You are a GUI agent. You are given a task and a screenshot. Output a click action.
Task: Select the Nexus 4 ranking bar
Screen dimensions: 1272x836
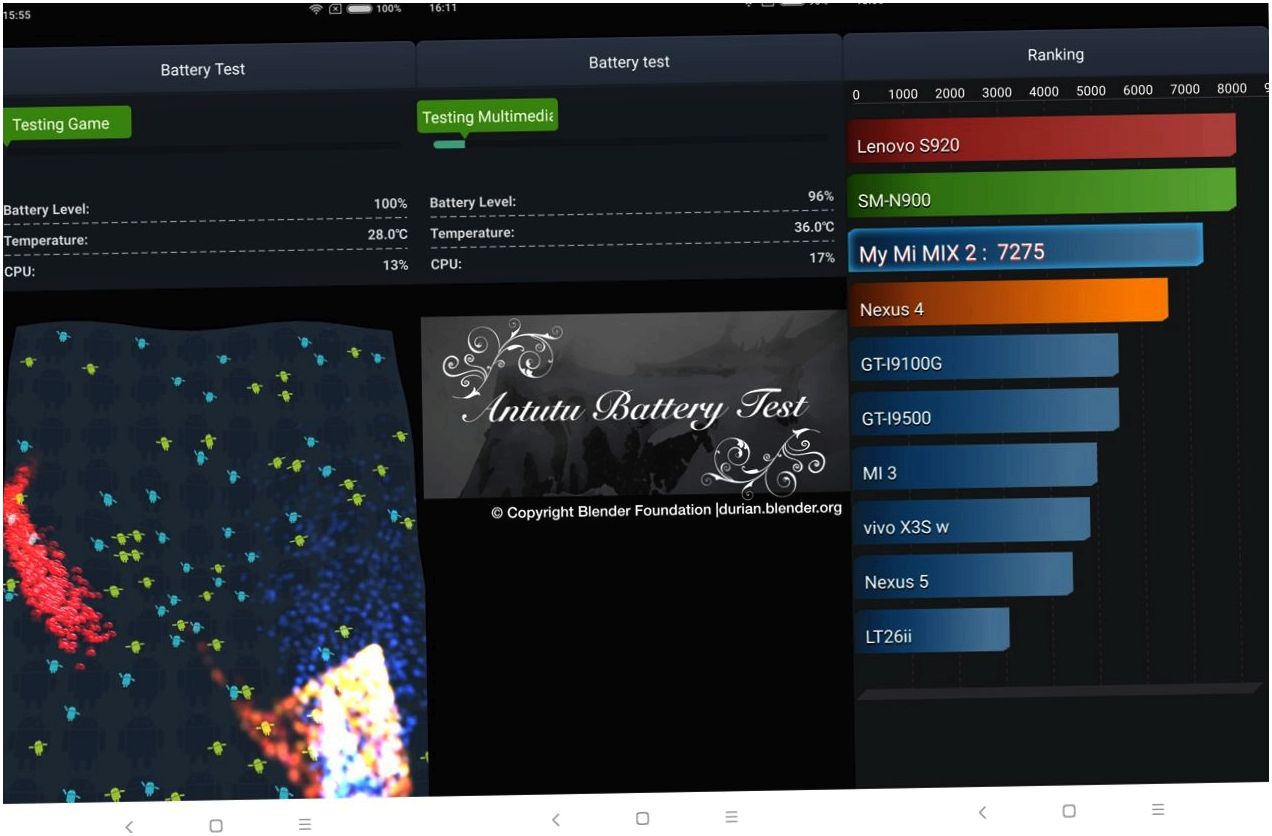(1007, 301)
